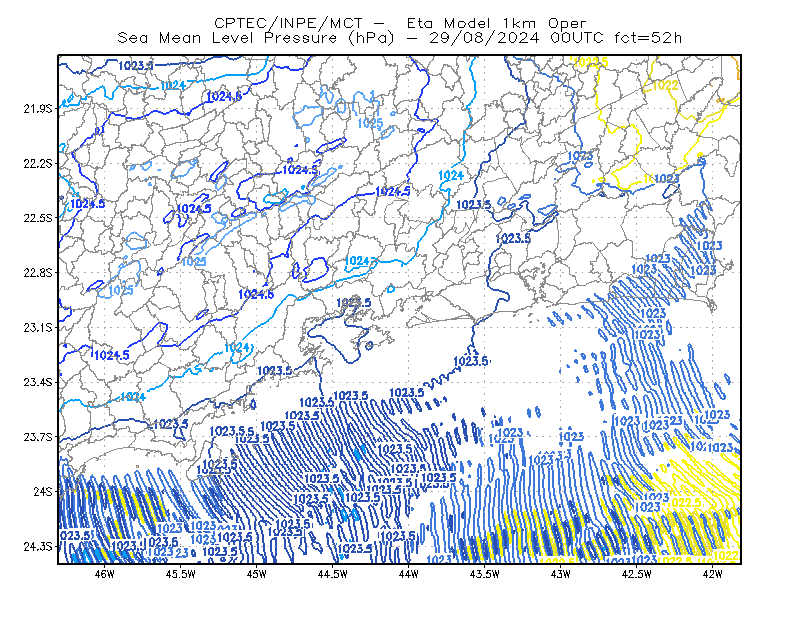The height and width of the screenshot is (618, 800).
Task: Click the 21.9S latitude axis label
Action: [38, 109]
